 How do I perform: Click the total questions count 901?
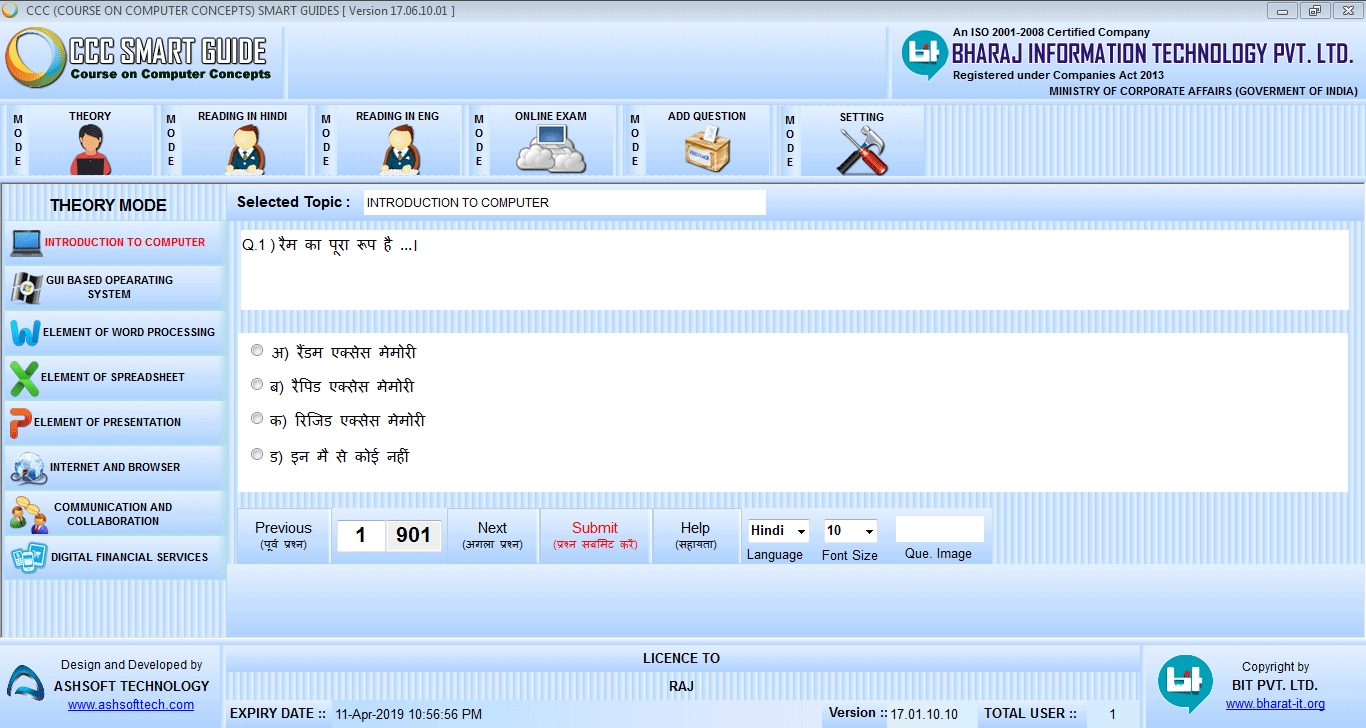tap(413, 536)
